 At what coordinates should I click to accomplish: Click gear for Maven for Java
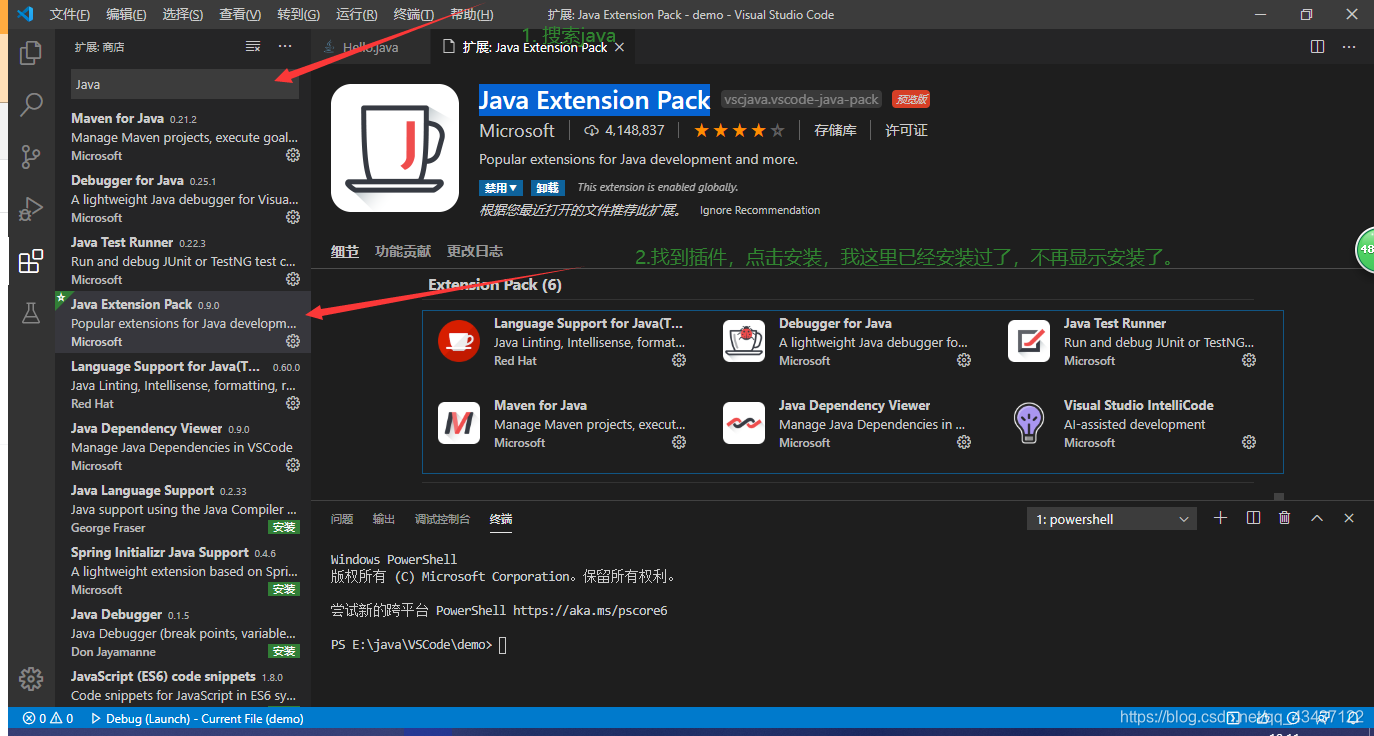pos(293,155)
